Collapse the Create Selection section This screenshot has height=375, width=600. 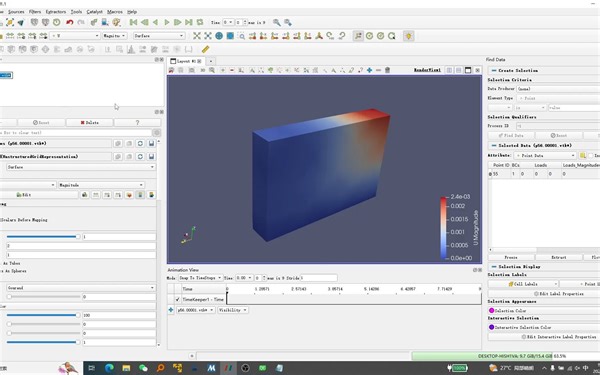click(494, 70)
